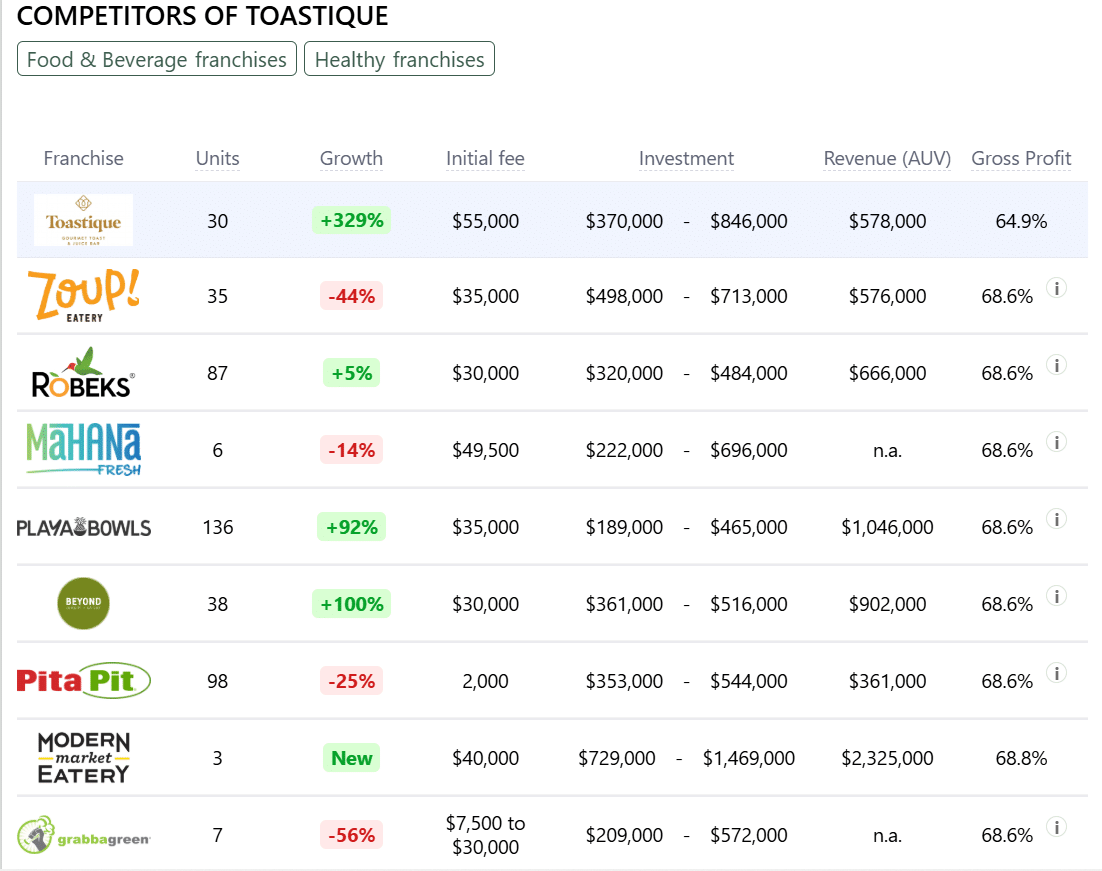The image size is (1102, 871).
Task: Click Zoup!'s $576,000 revenue value
Action: pyautogui.click(x=888, y=296)
